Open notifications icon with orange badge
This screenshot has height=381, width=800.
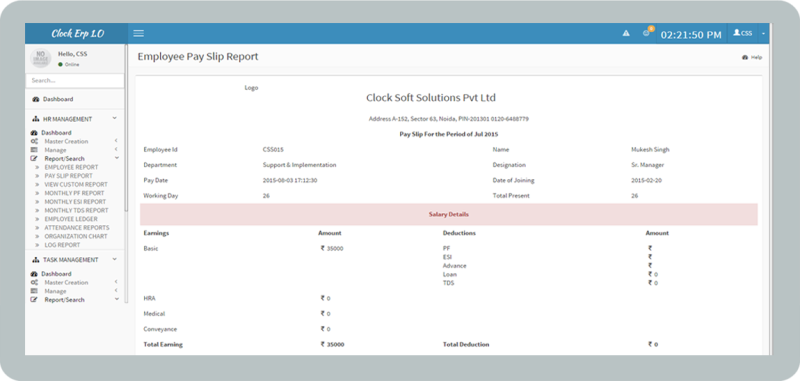(x=647, y=32)
